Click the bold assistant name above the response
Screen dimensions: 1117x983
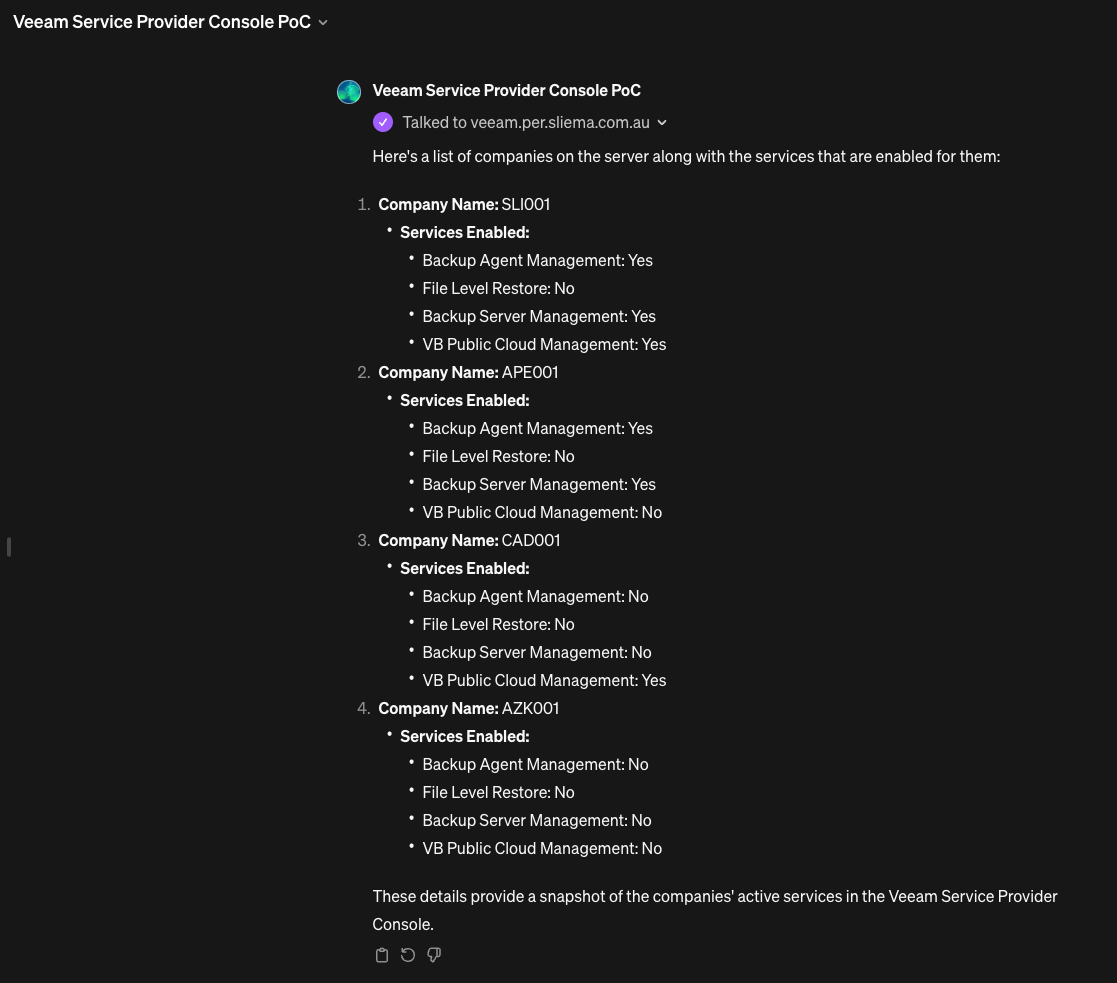coord(506,90)
